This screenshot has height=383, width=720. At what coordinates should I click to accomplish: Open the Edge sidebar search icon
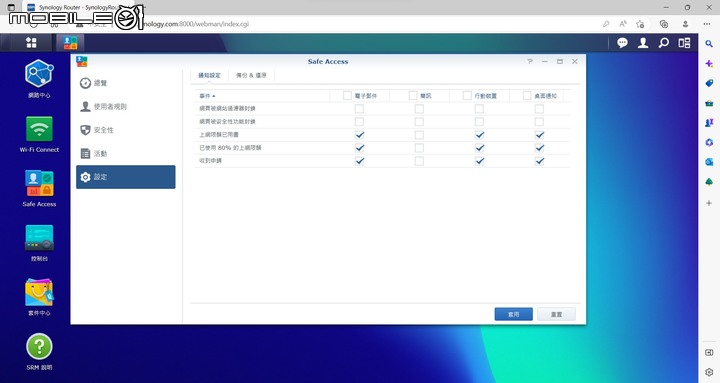click(709, 44)
